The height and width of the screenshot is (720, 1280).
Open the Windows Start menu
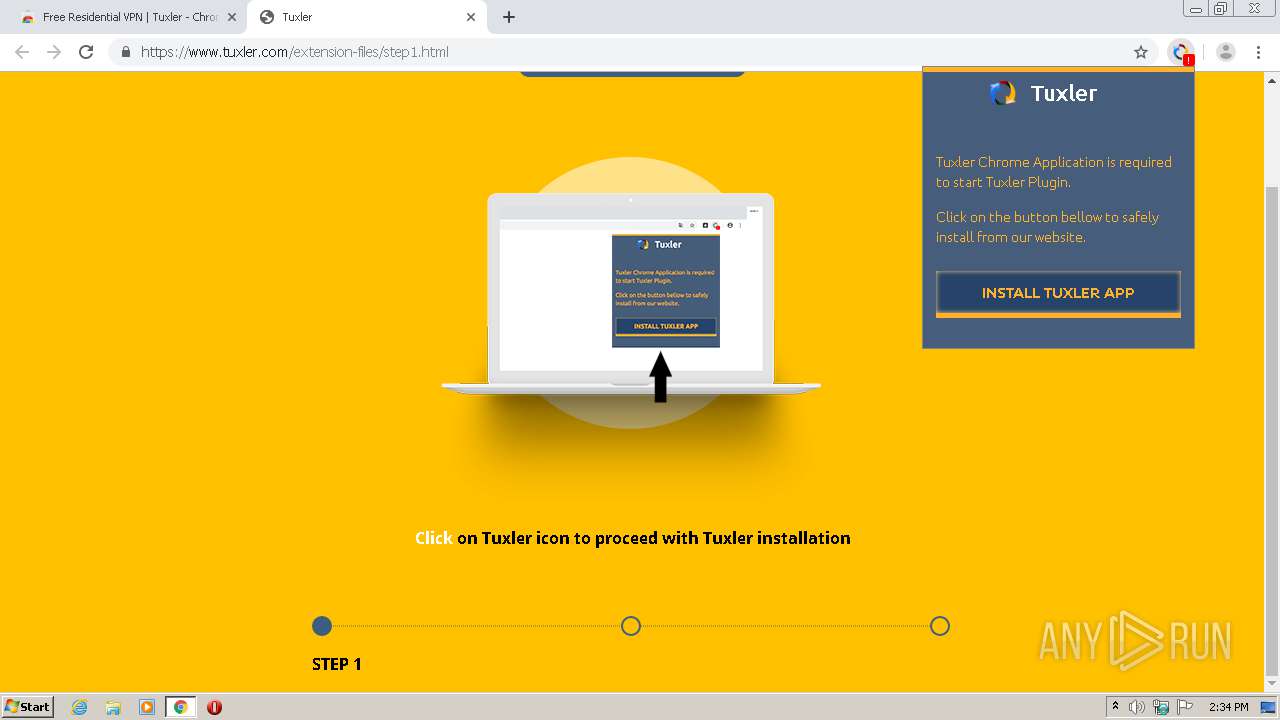point(28,706)
